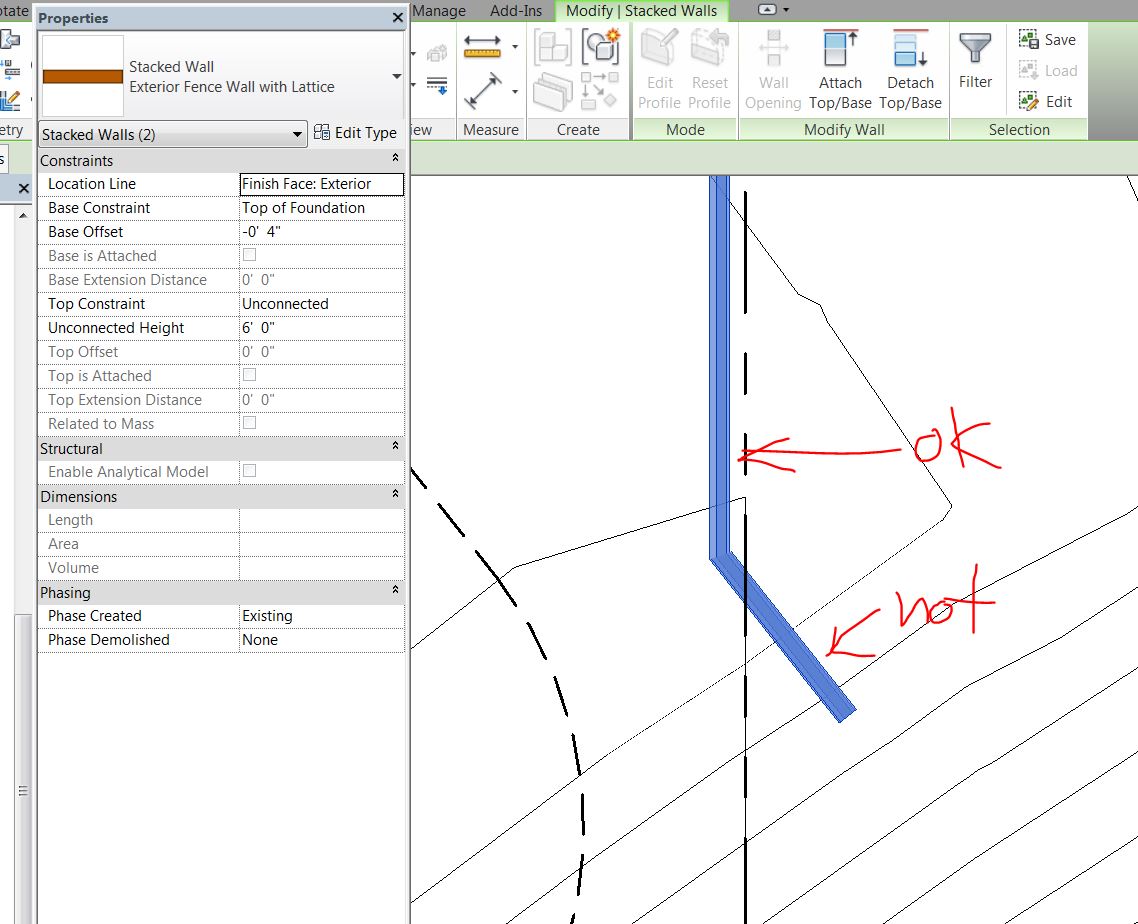
Task: Click the left panel vertical scrollbar
Action: pos(23,769)
